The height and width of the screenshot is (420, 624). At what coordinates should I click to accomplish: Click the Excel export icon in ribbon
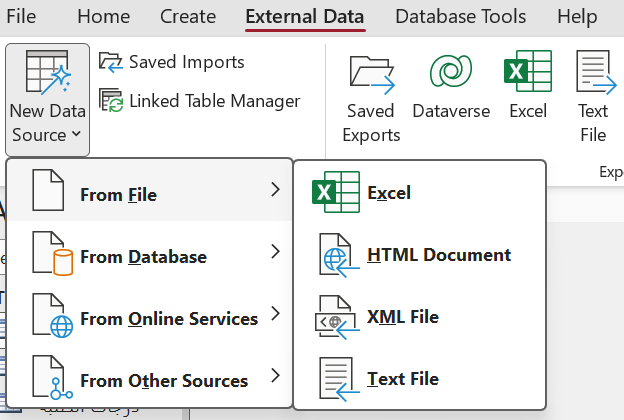pos(528,71)
